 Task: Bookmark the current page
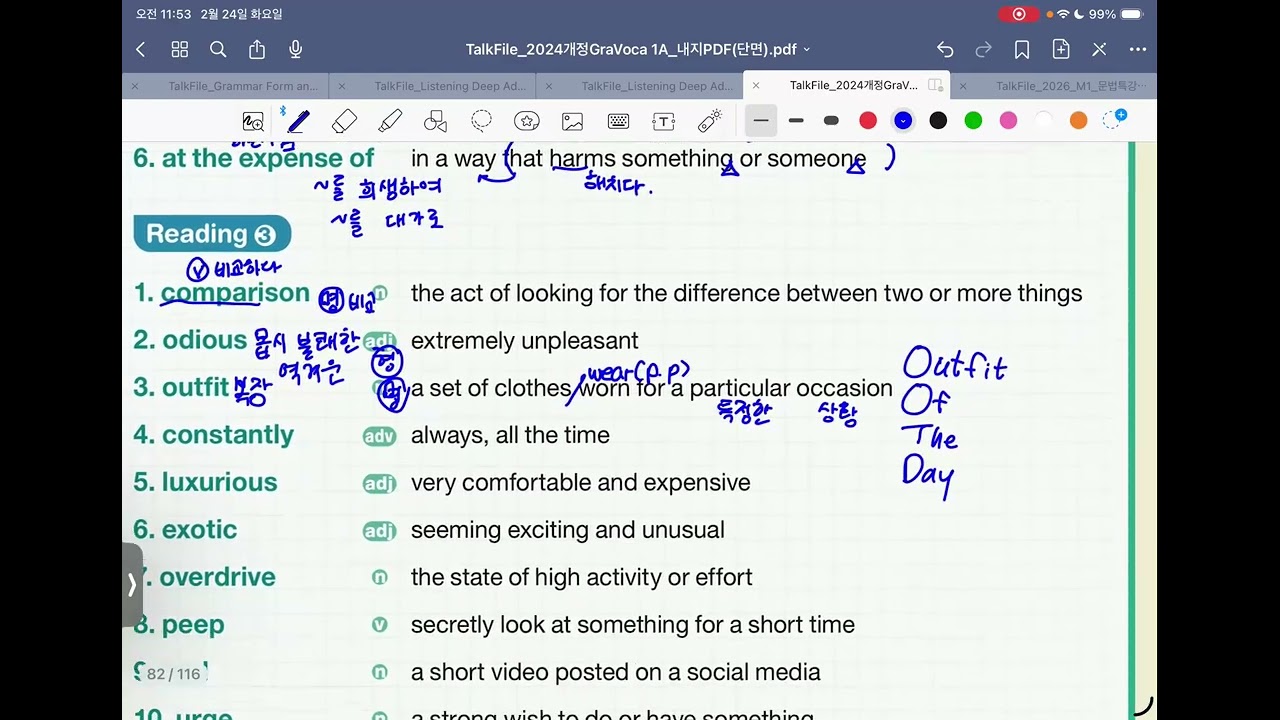(1022, 49)
